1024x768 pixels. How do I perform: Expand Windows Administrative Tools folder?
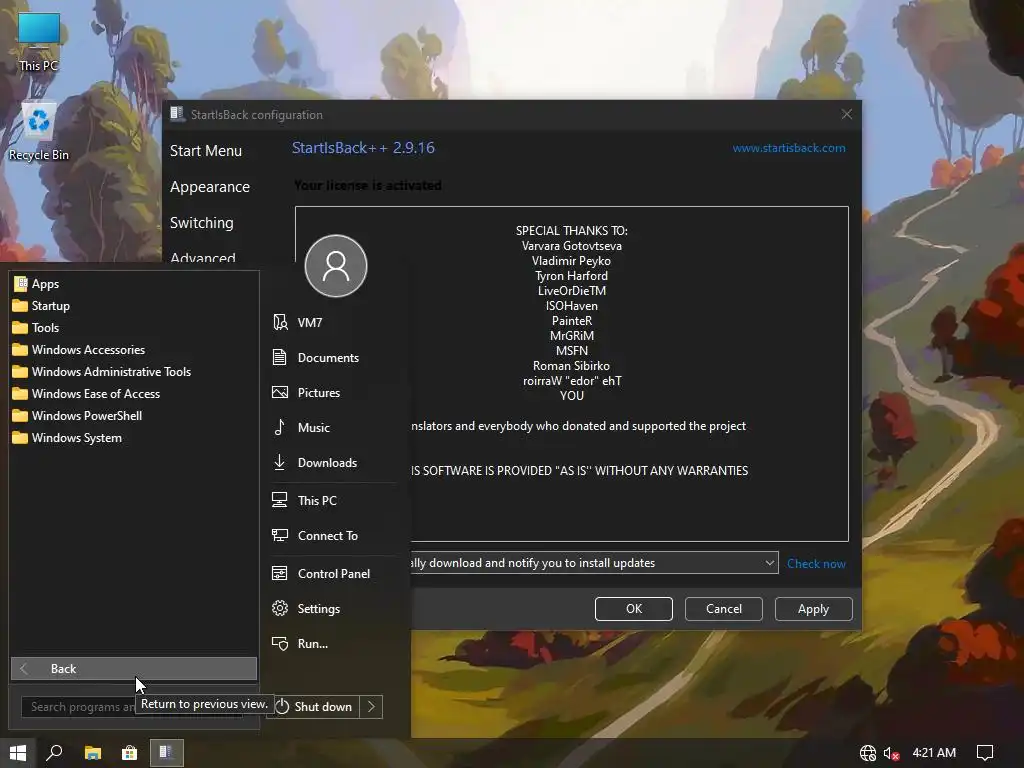(102, 372)
